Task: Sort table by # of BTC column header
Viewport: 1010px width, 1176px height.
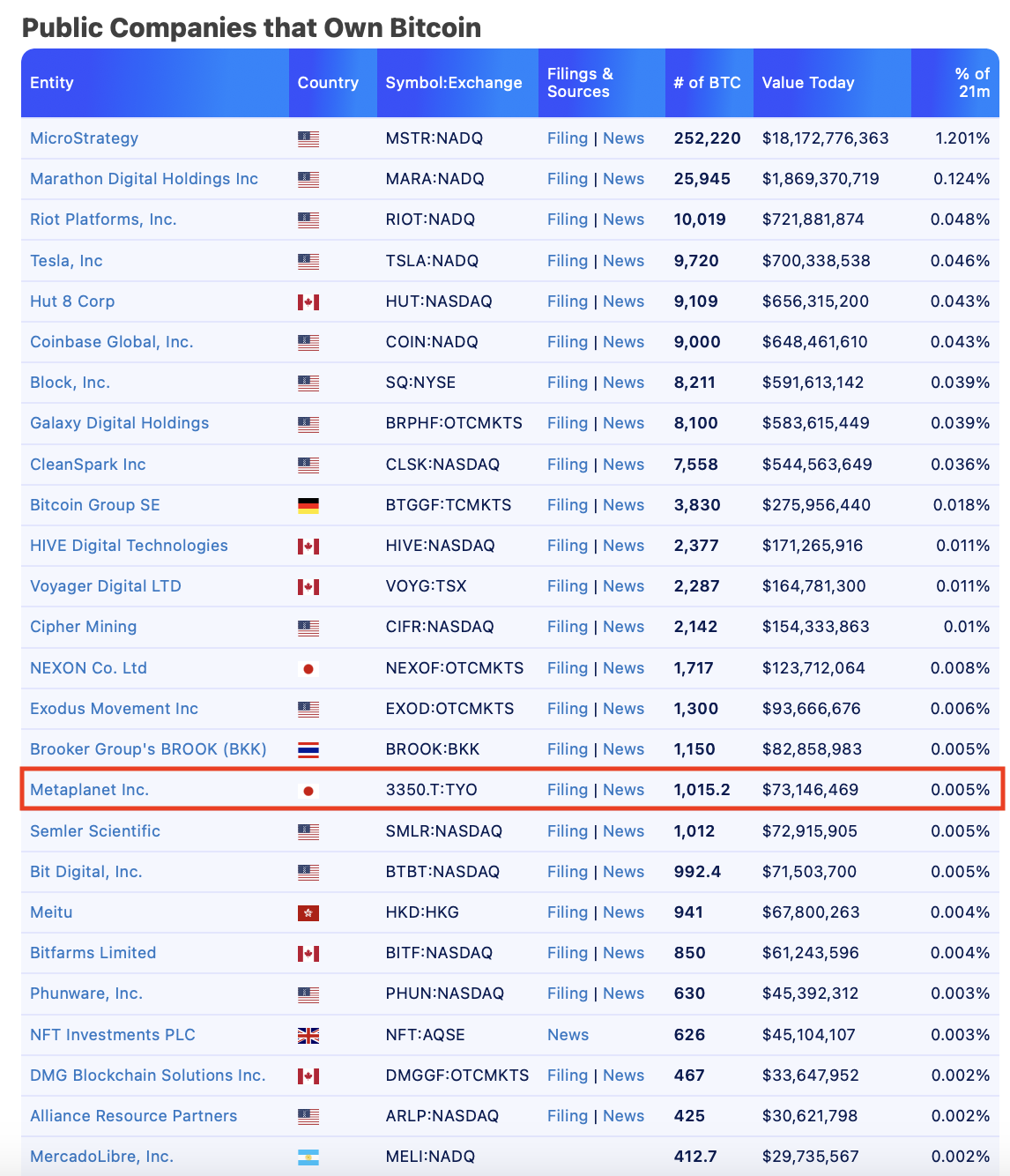Action: click(707, 83)
